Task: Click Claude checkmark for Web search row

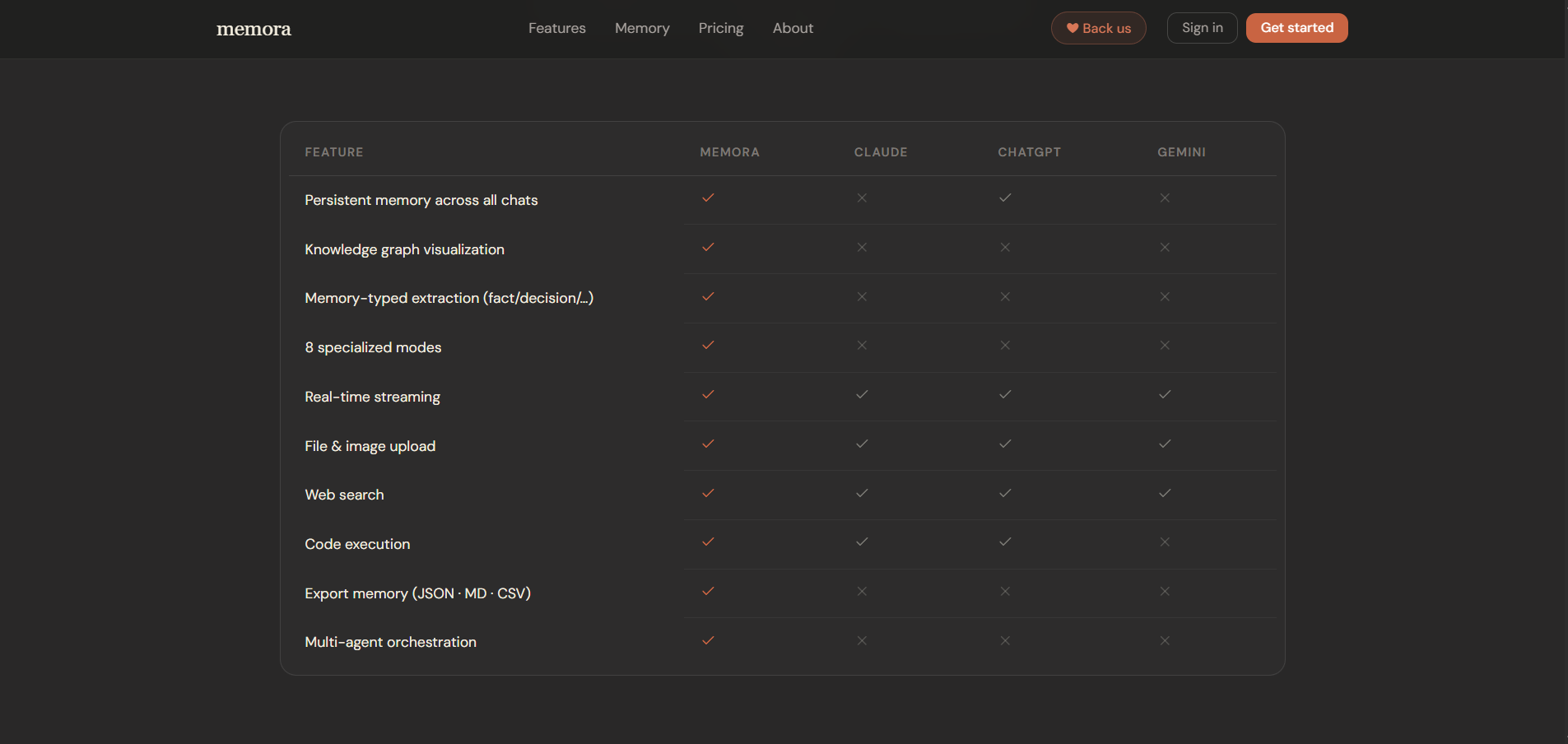Action: 862,494
